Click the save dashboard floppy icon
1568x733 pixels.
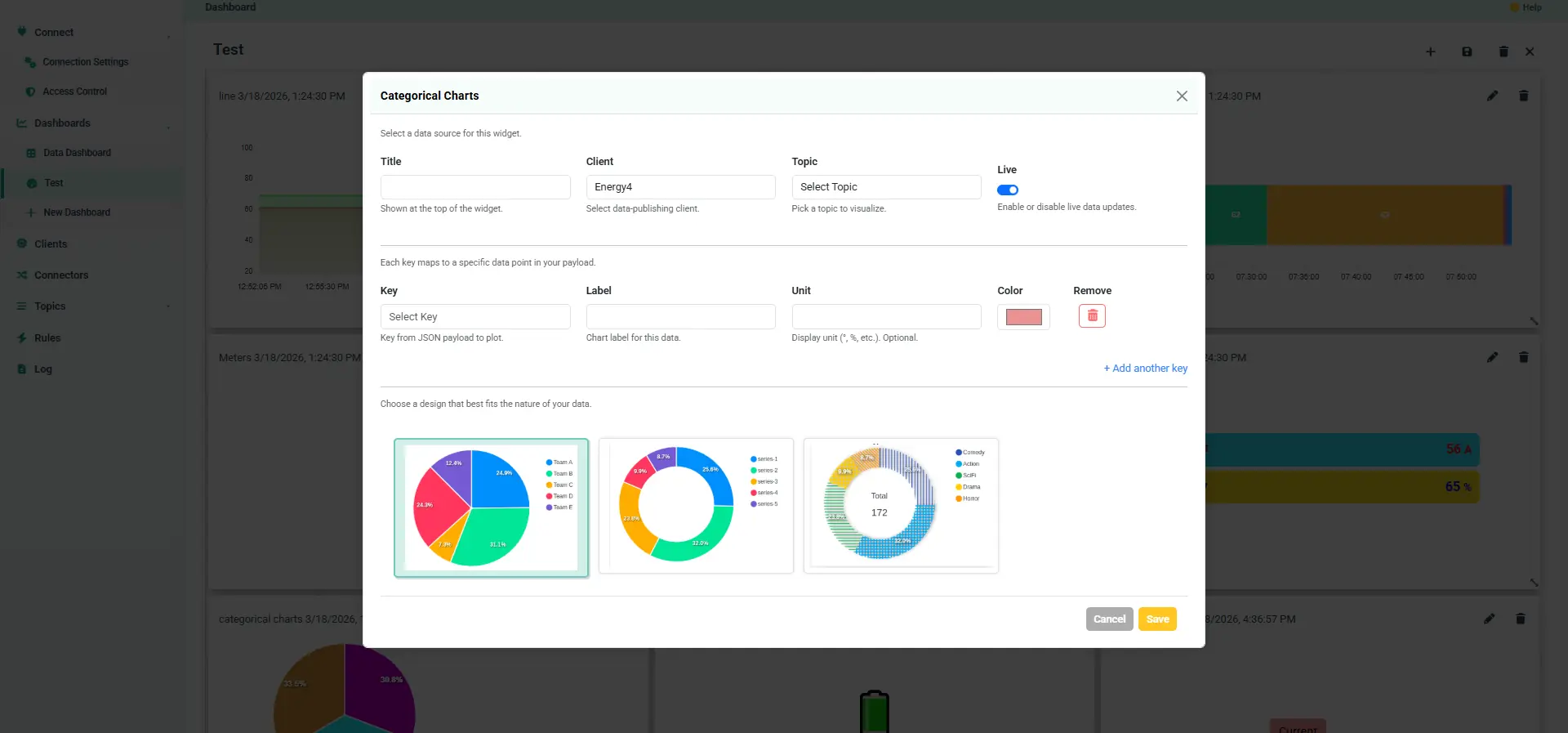1467,51
